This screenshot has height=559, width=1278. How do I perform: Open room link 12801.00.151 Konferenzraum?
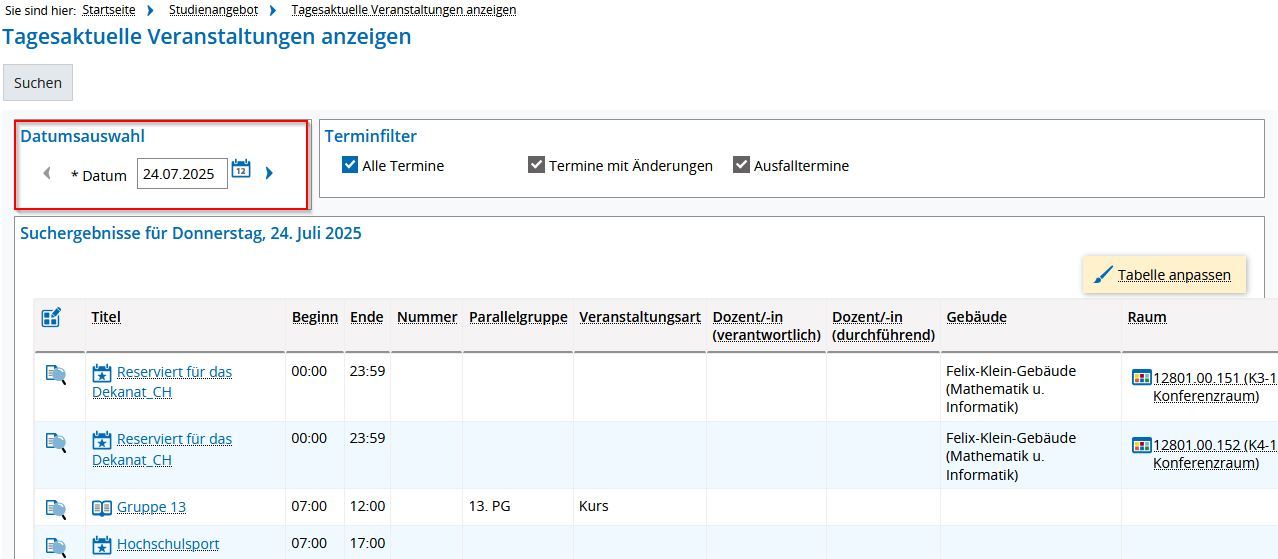click(1215, 387)
